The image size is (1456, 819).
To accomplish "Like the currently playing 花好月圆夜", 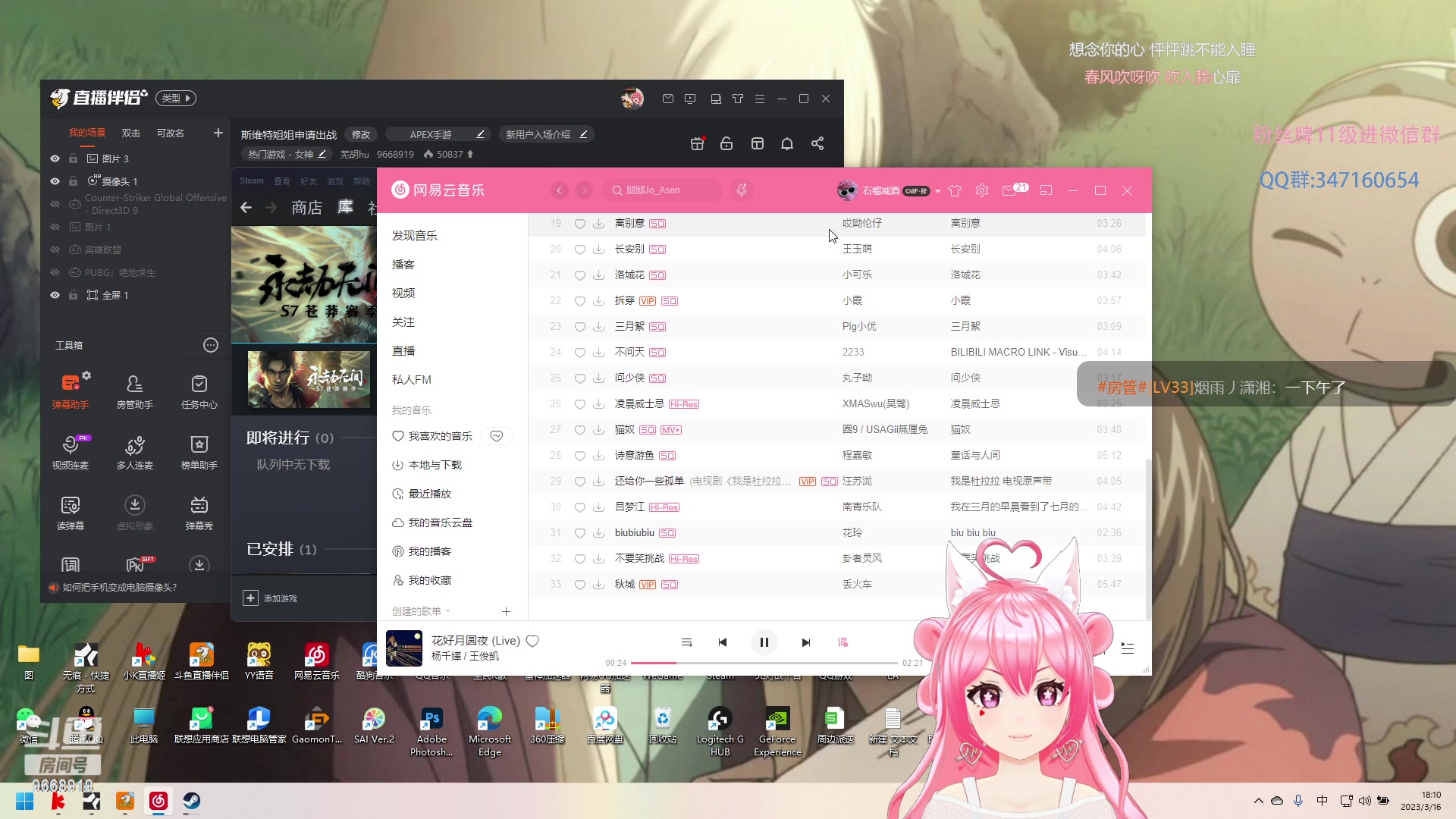I will 532,641.
